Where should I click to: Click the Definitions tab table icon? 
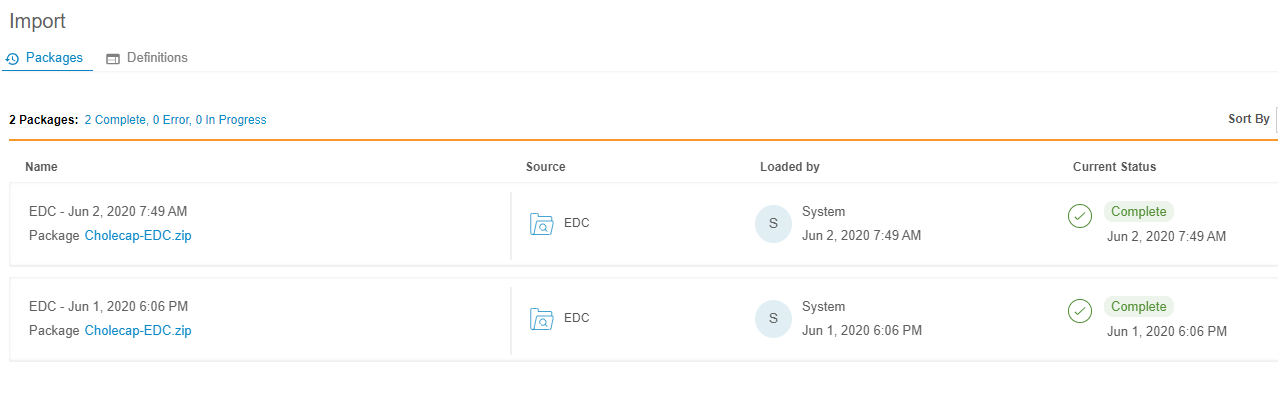pos(113,59)
